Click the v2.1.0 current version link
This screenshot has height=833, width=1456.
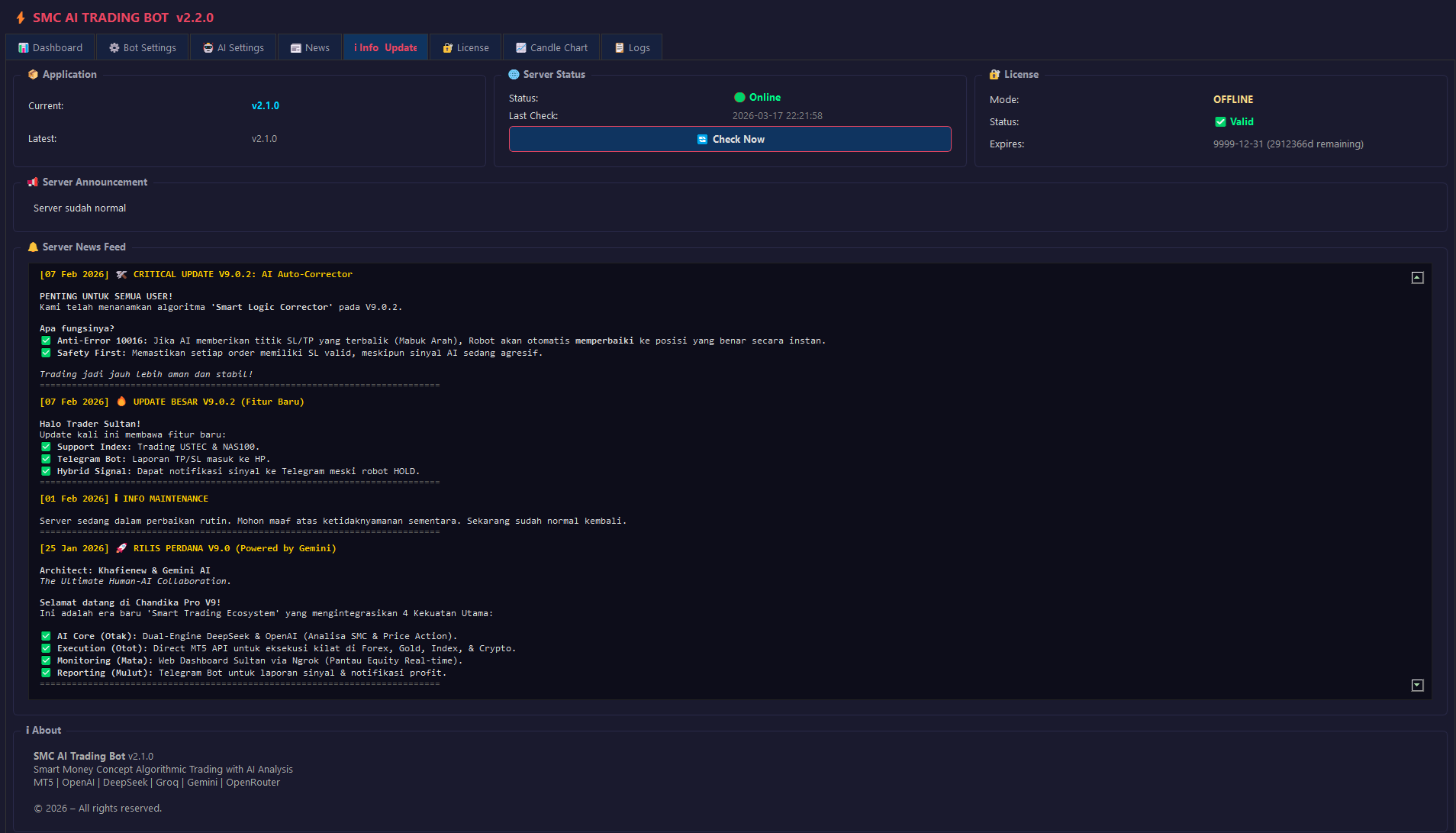coord(265,105)
